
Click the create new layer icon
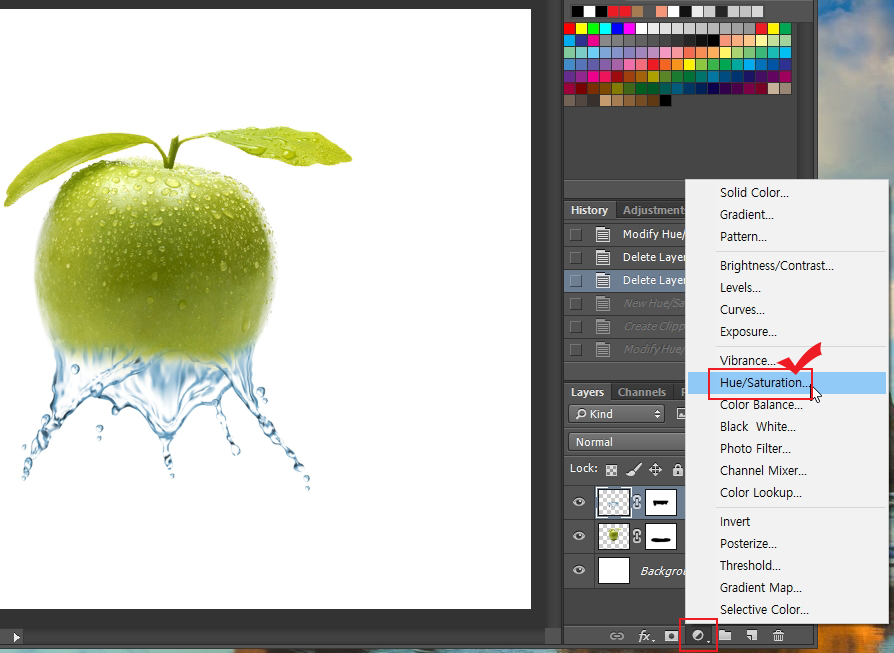752,635
